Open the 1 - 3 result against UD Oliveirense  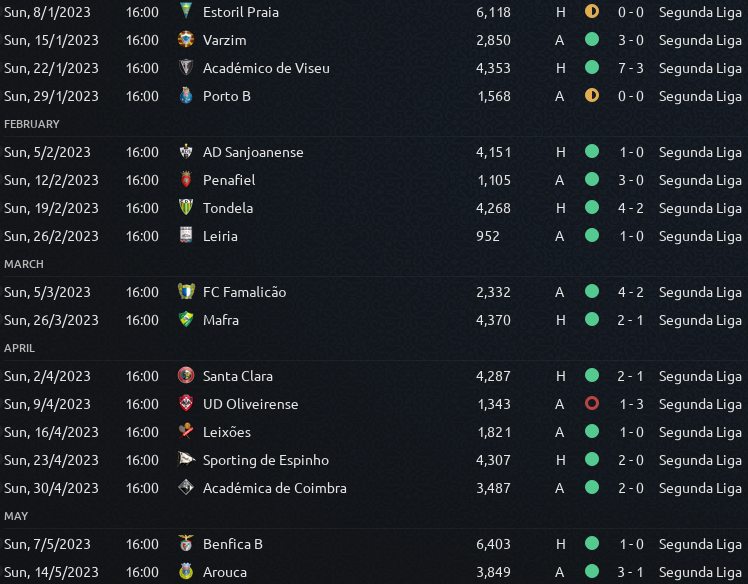pos(631,404)
